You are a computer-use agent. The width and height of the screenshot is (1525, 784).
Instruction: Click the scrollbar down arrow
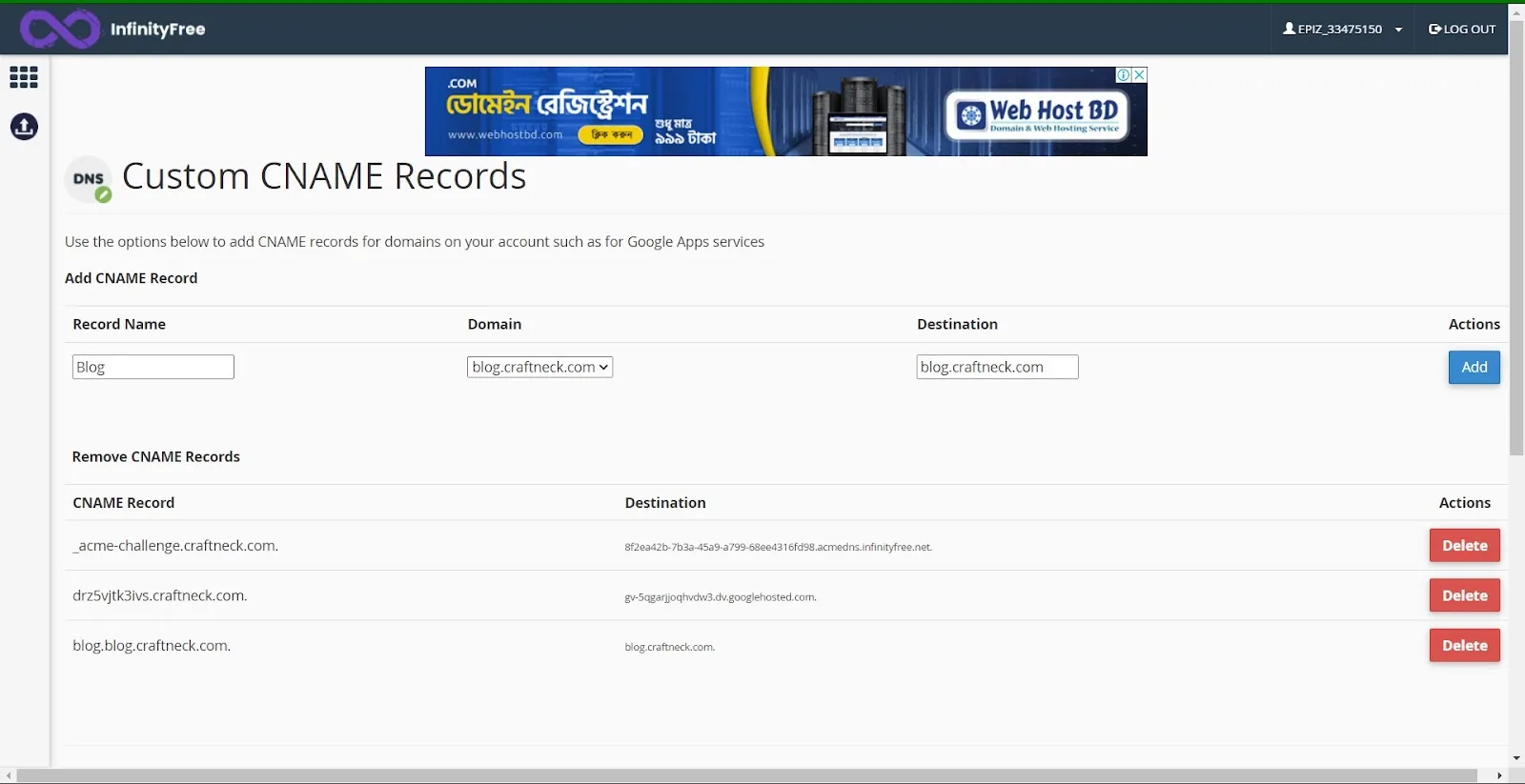point(1516,758)
